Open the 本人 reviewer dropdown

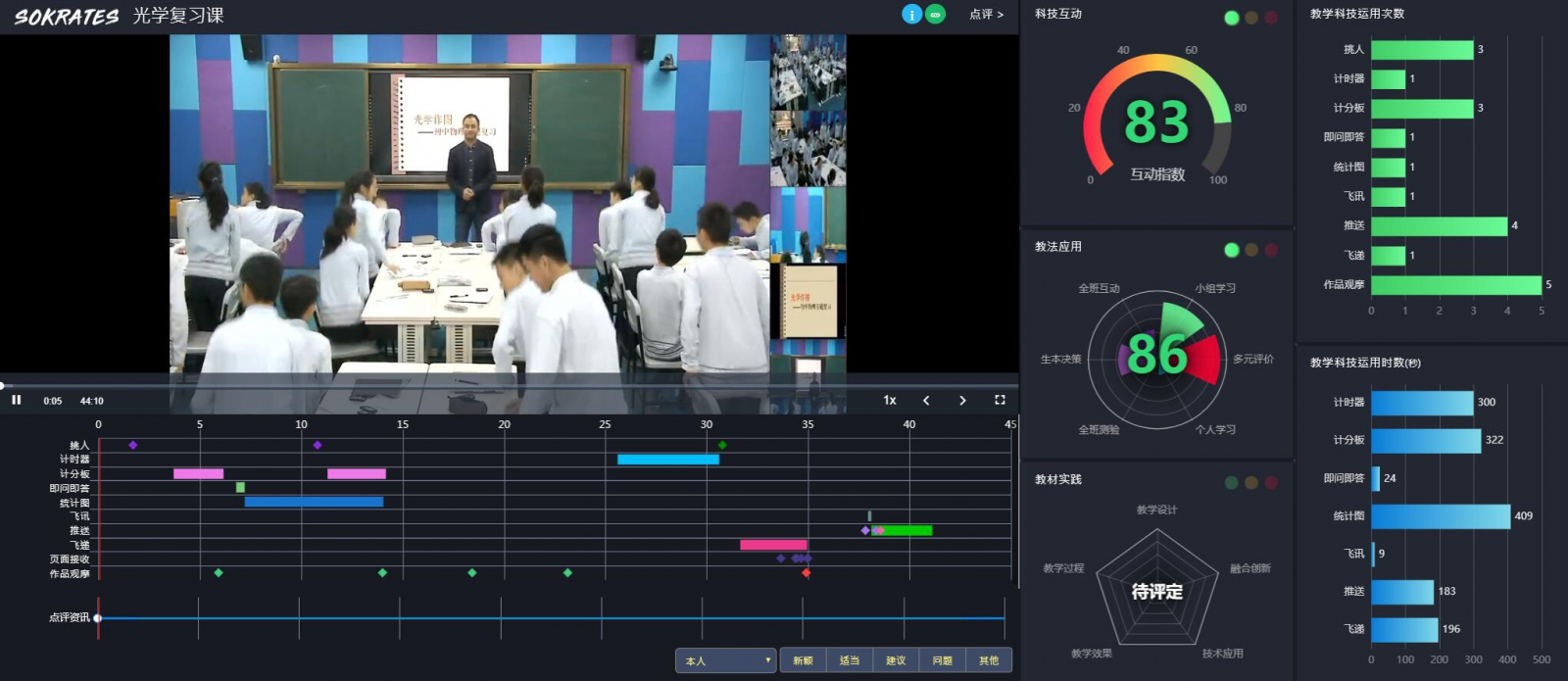[725, 660]
